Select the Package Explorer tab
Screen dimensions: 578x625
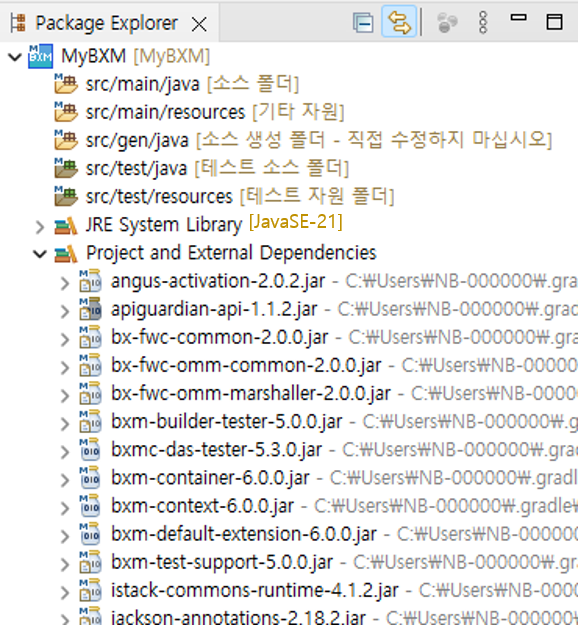106,23
